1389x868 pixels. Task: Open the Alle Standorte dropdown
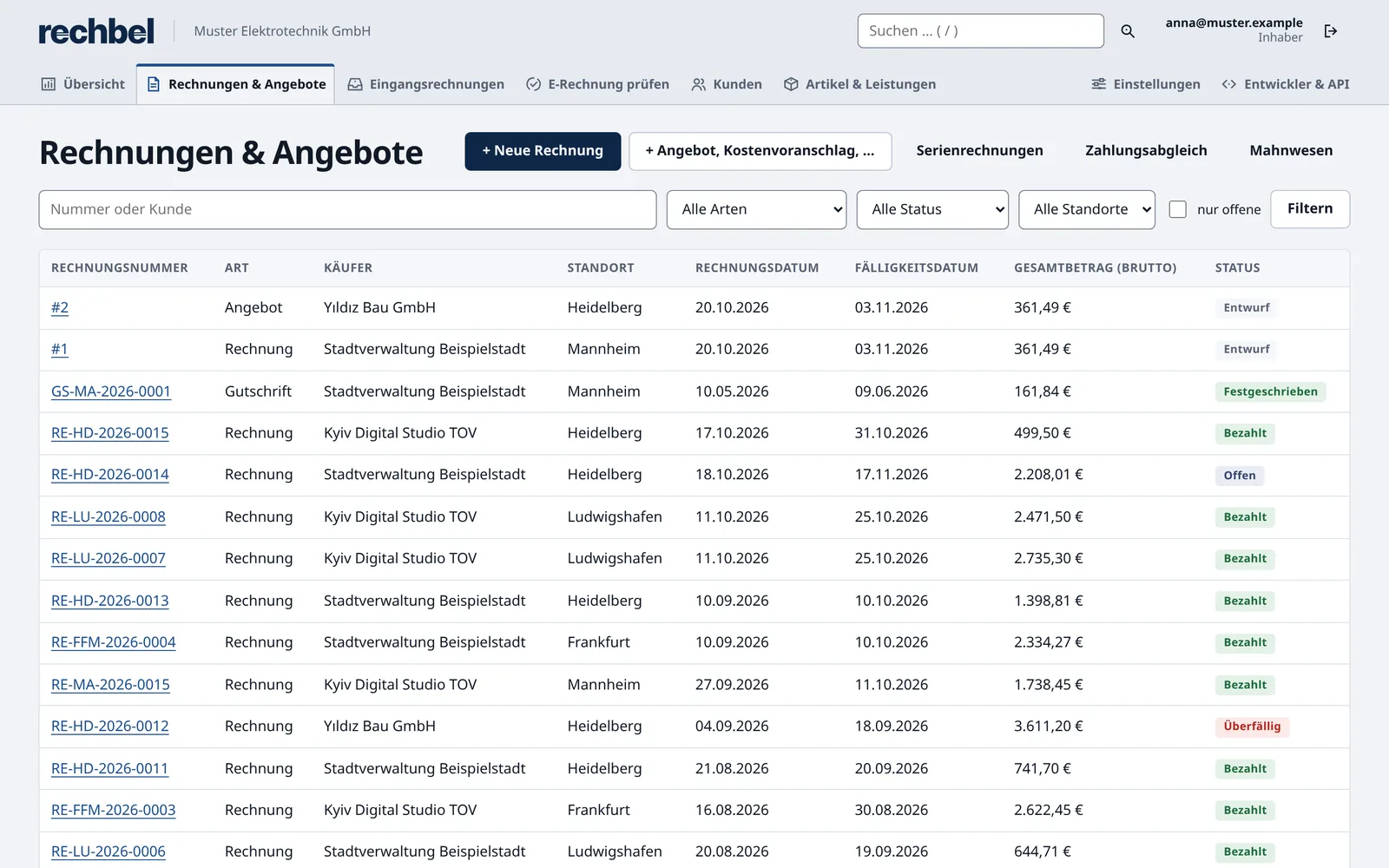[x=1087, y=209]
